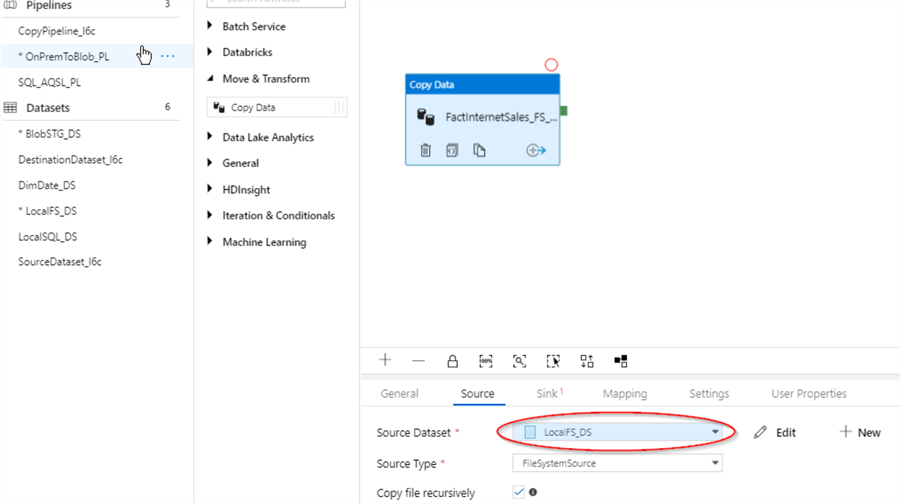Switch to the General tab
The image size is (900, 504).
click(399, 393)
